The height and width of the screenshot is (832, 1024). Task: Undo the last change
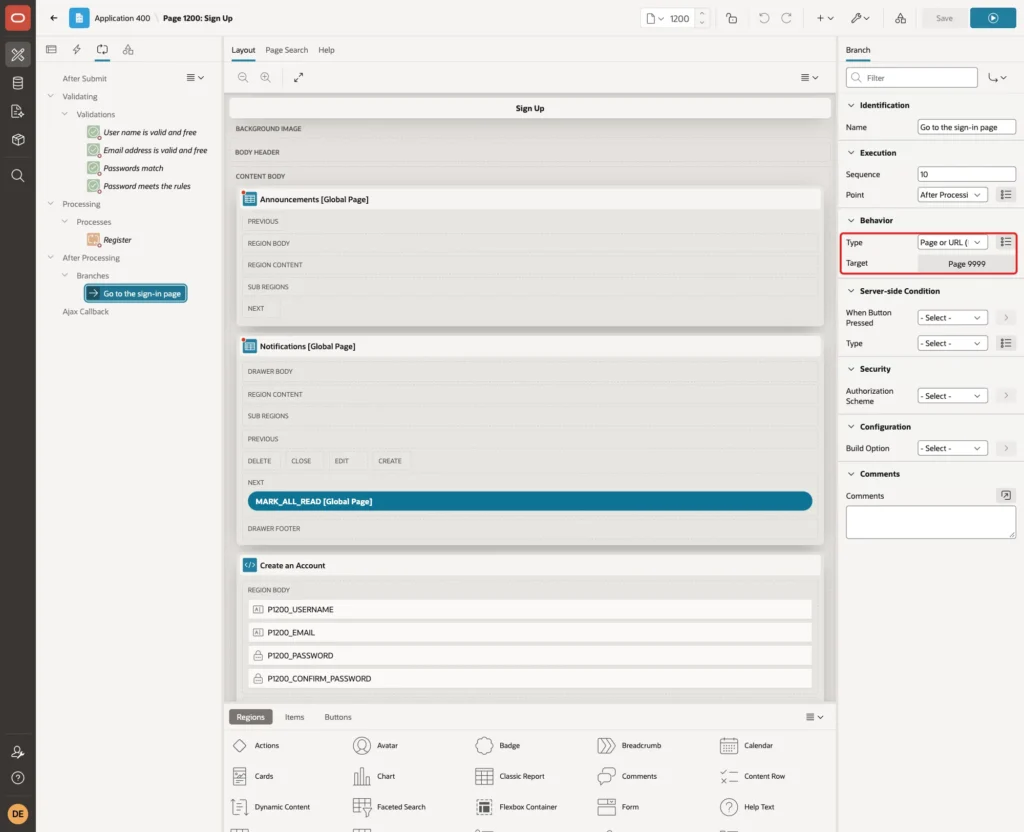[x=763, y=18]
